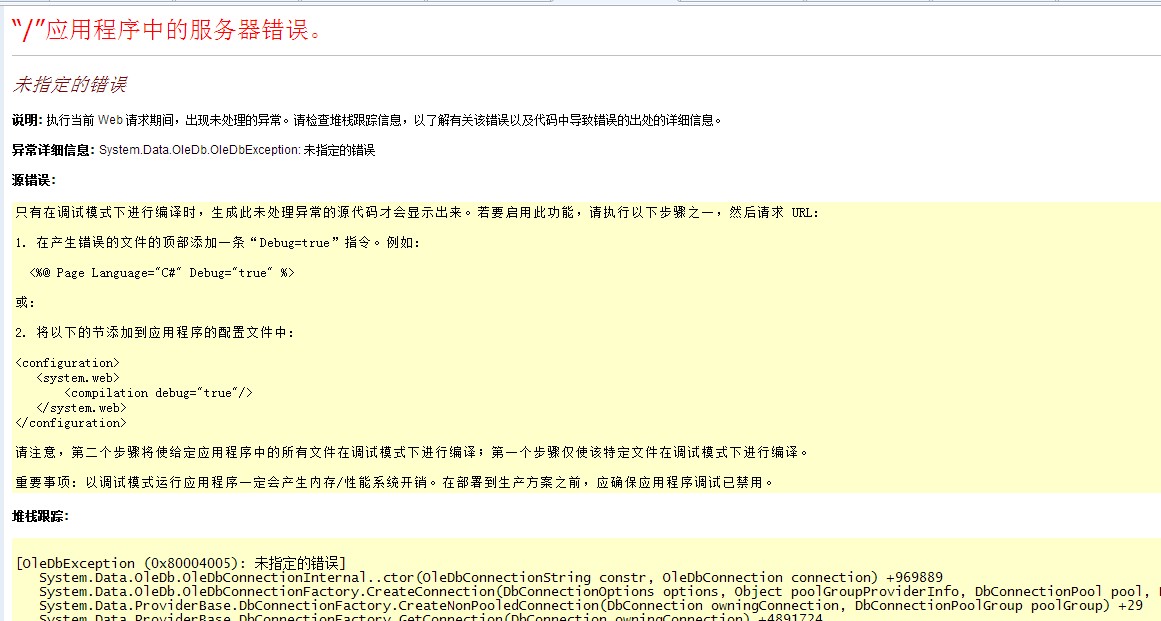
Task: Click the System.Data.OleDb.OleDbException text
Action: click(199, 150)
